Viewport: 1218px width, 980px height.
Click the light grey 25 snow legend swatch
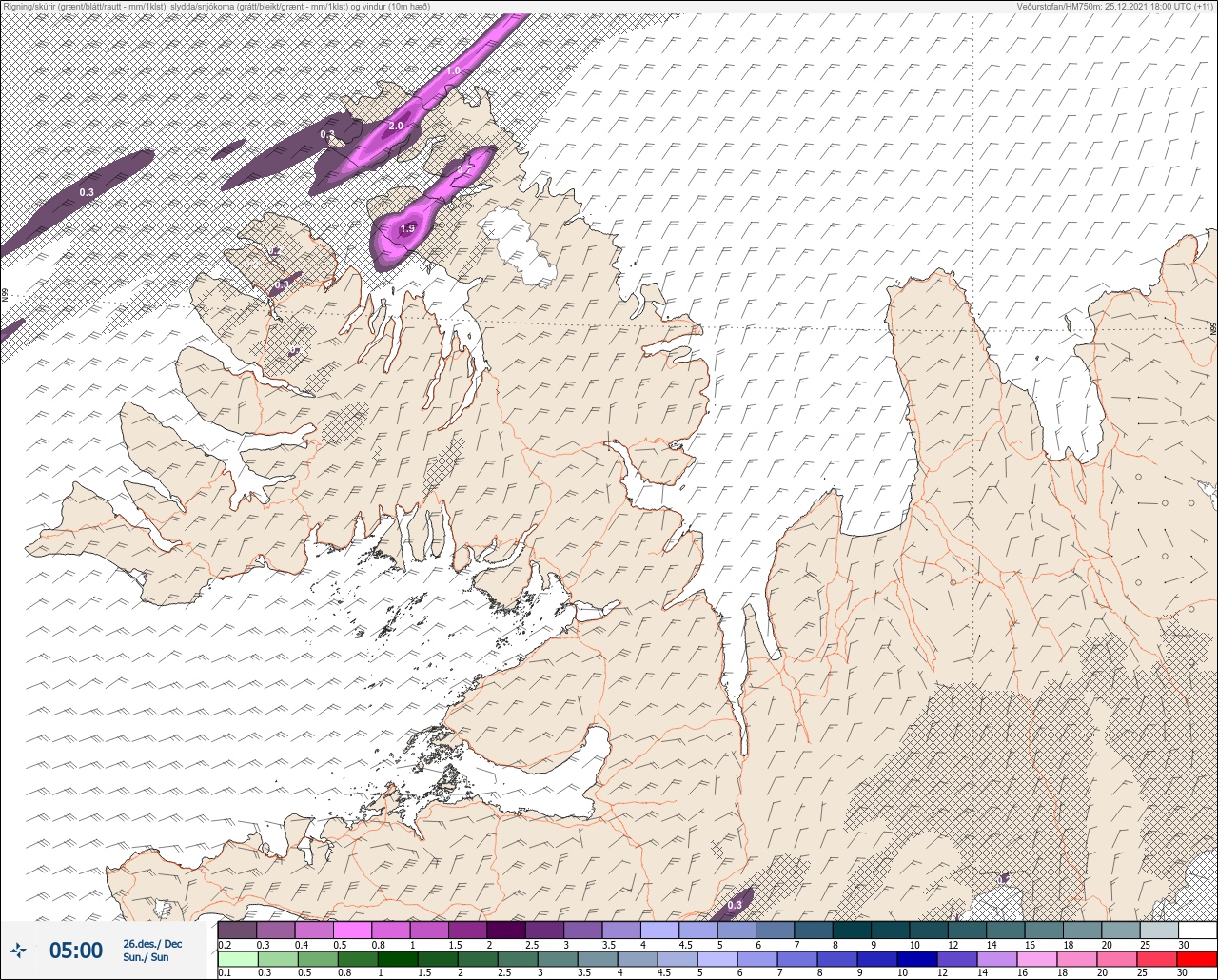click(x=1158, y=930)
